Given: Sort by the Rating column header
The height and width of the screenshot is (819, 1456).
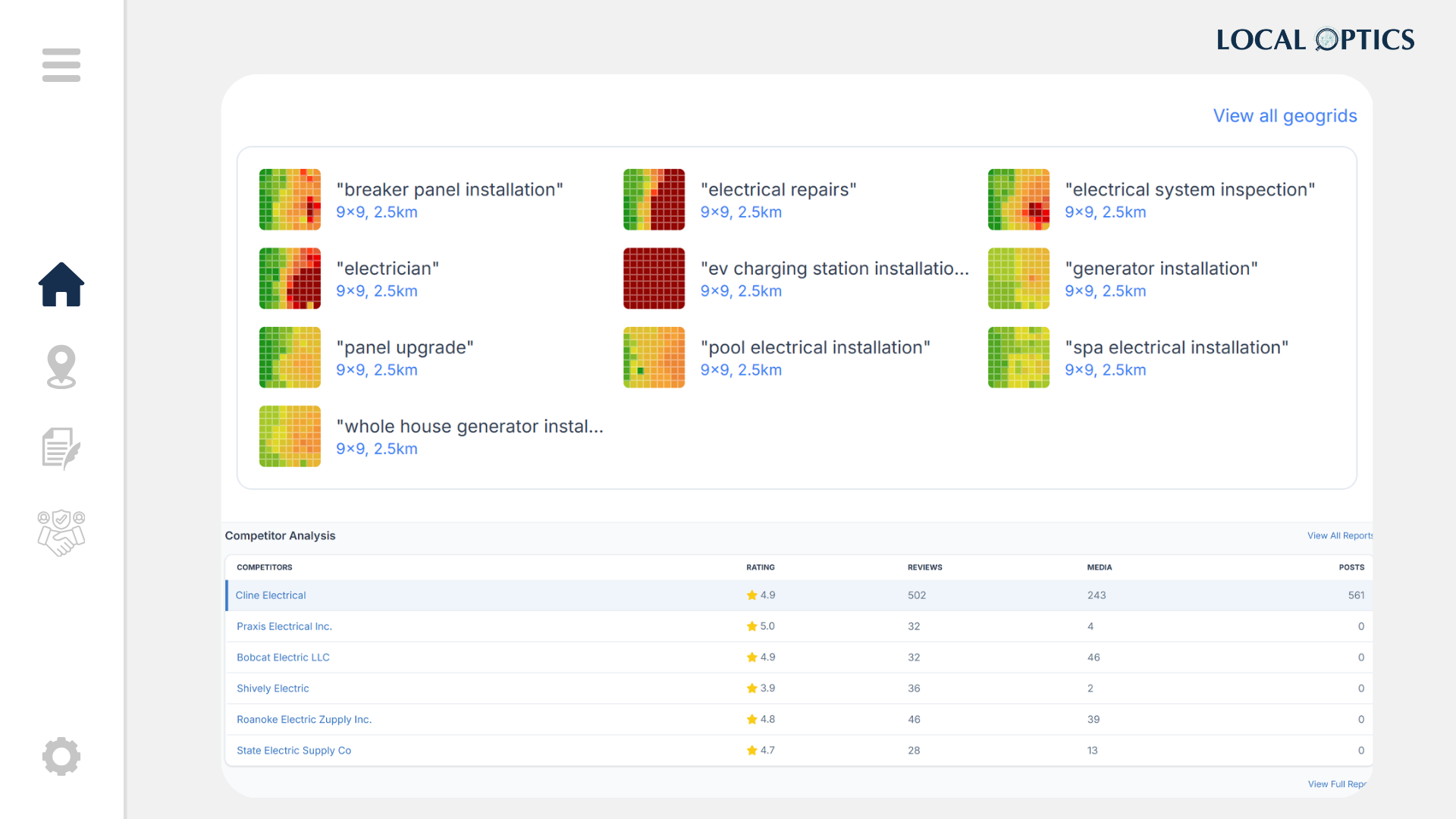Looking at the screenshot, I should pos(760,567).
